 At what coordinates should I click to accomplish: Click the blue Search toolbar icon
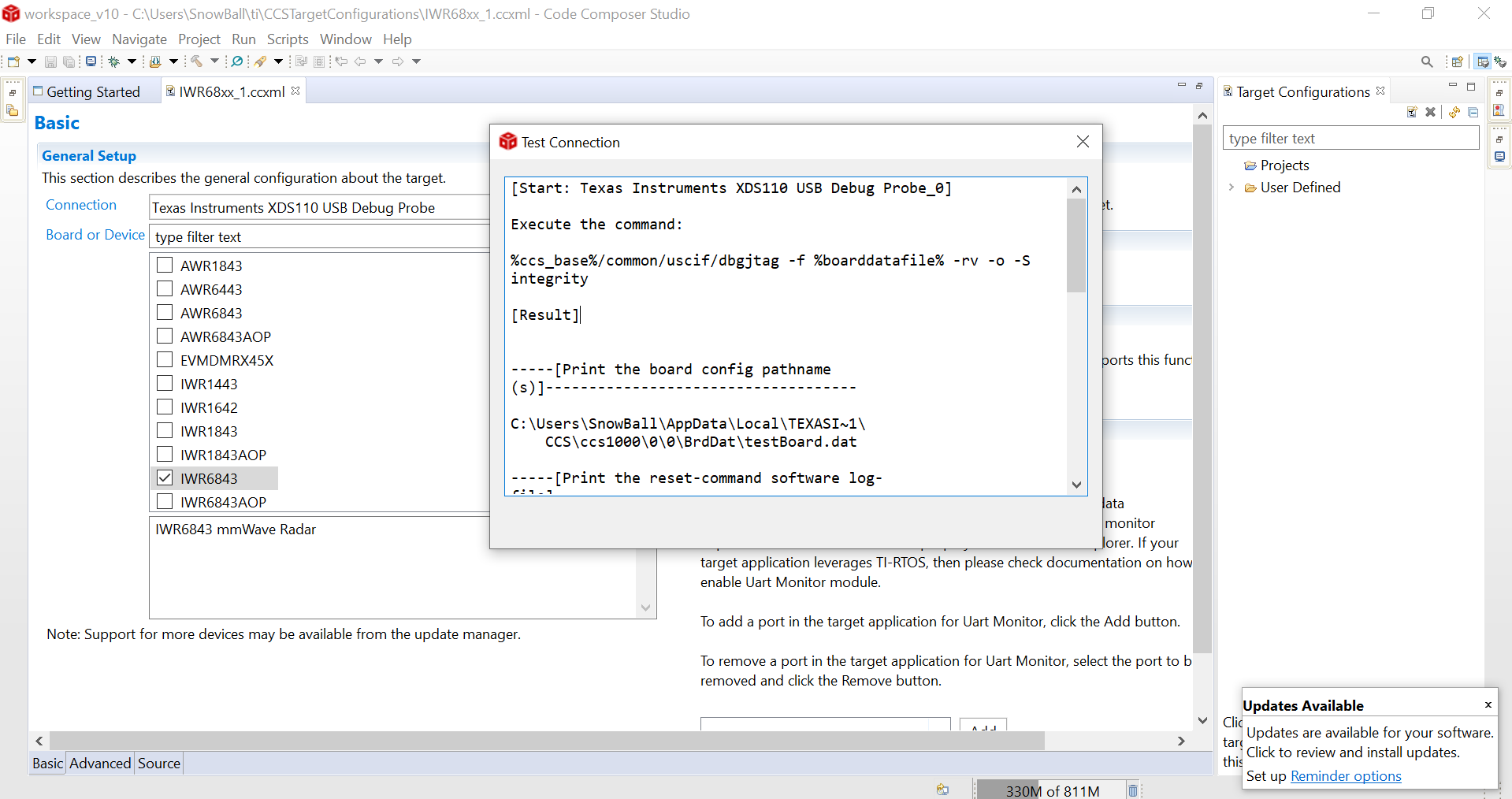237,61
